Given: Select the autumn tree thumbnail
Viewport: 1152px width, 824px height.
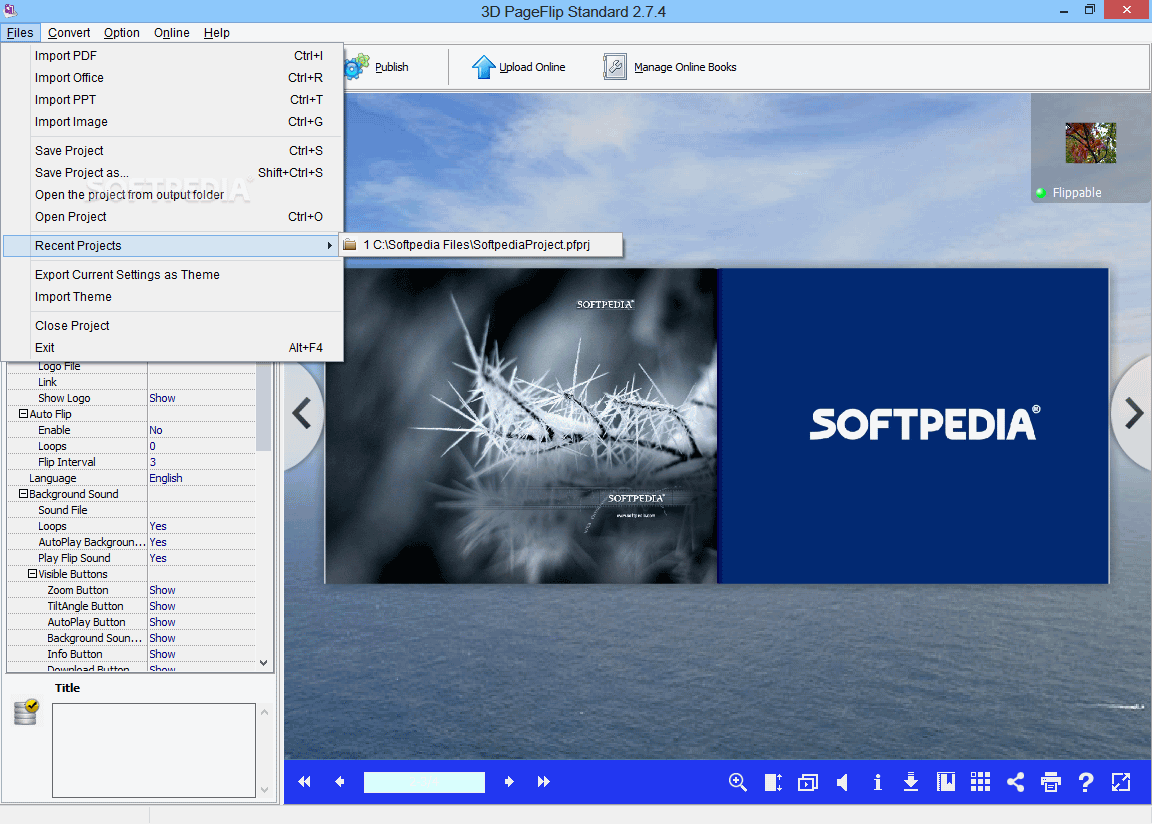Looking at the screenshot, I should (x=1090, y=142).
